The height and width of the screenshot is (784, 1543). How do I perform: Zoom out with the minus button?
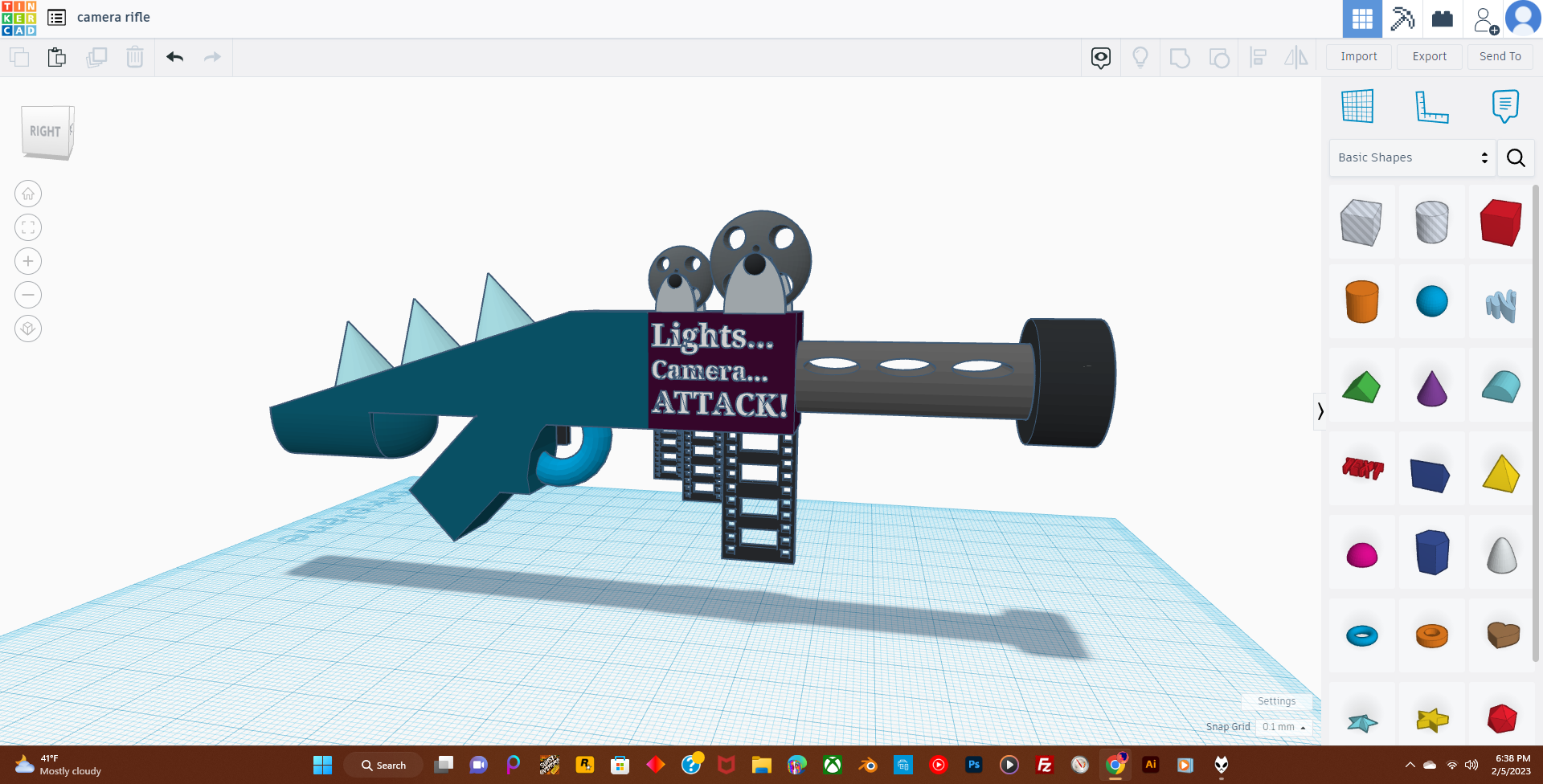(x=28, y=295)
